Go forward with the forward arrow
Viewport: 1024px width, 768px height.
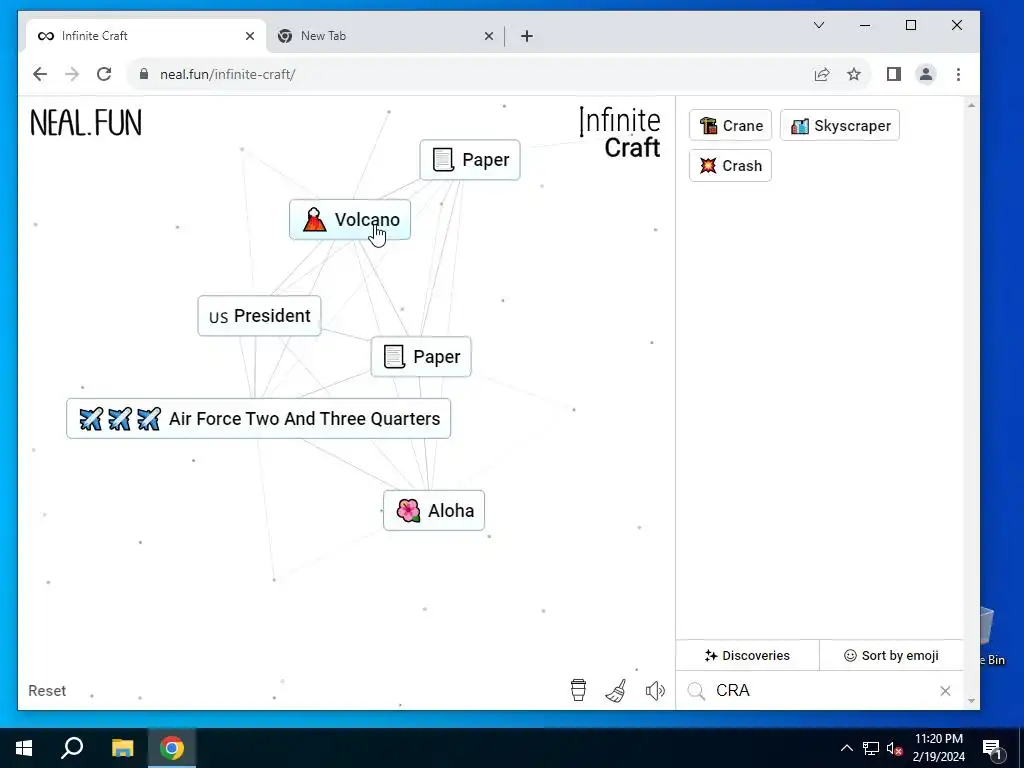tap(72, 74)
